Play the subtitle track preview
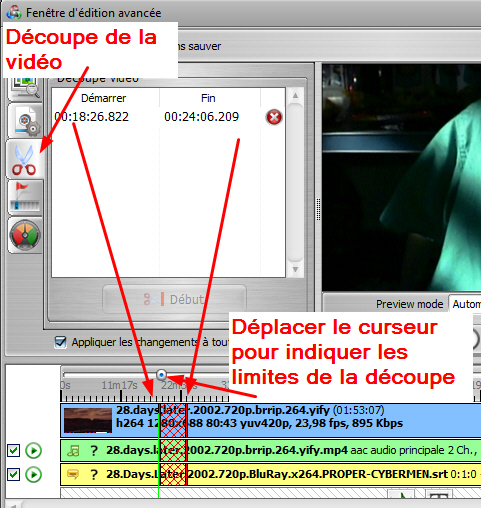The image size is (481, 508). [x=34, y=474]
